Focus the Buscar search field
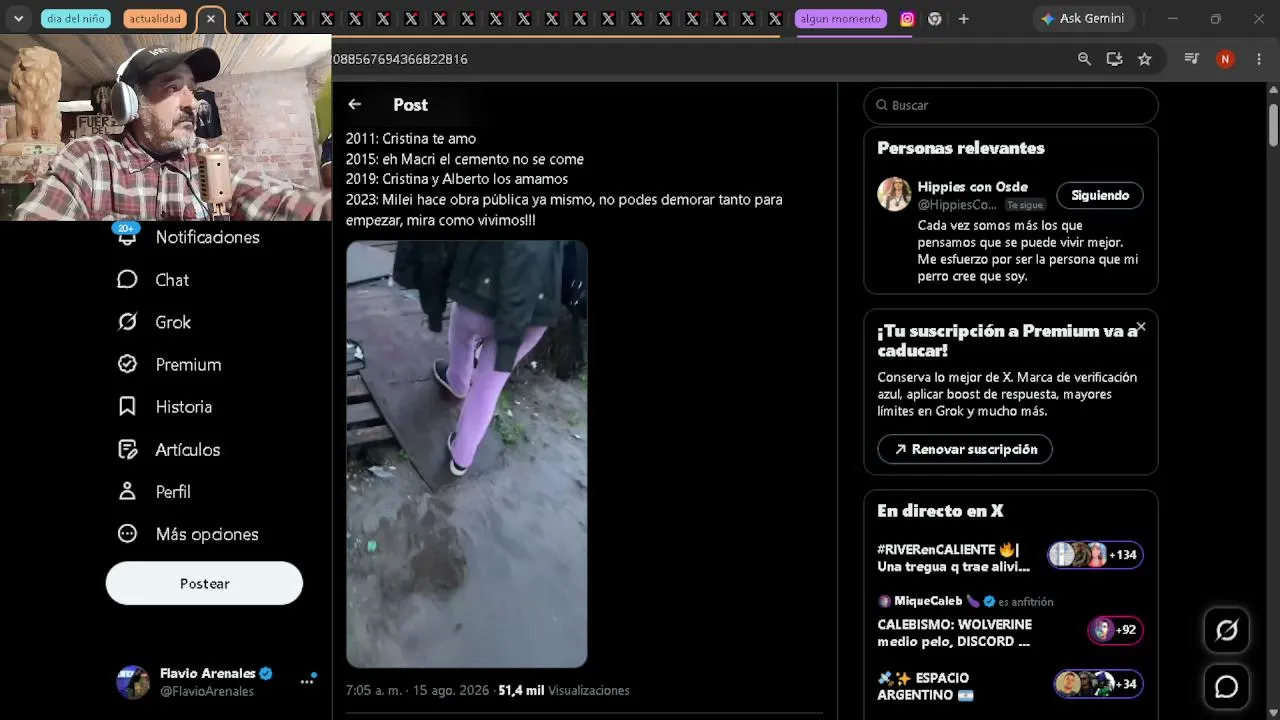This screenshot has height=720, width=1280. [x=1011, y=105]
